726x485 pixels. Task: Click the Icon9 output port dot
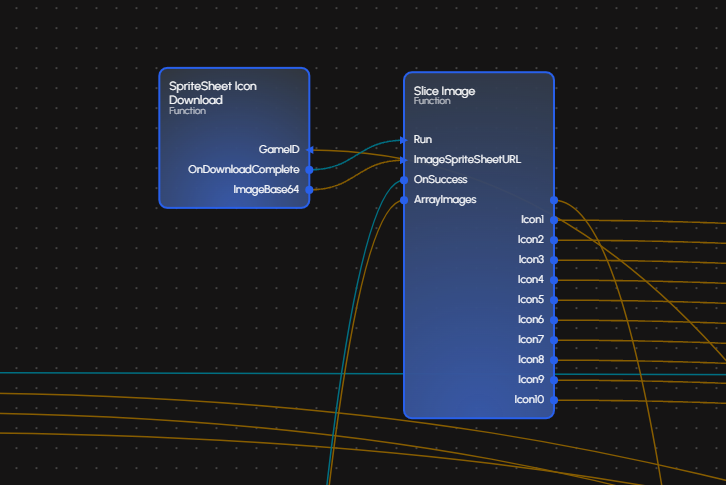coord(554,380)
